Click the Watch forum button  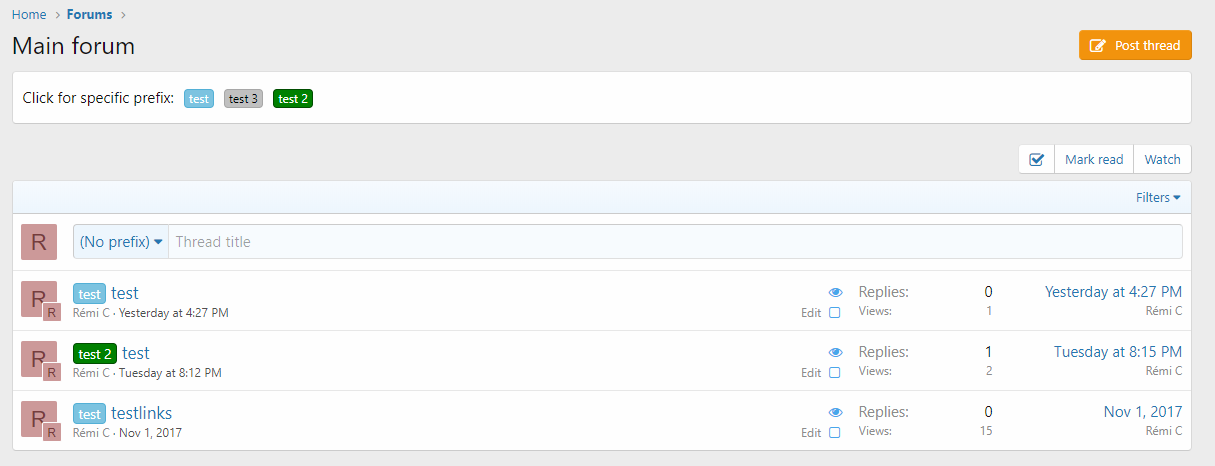1162,159
